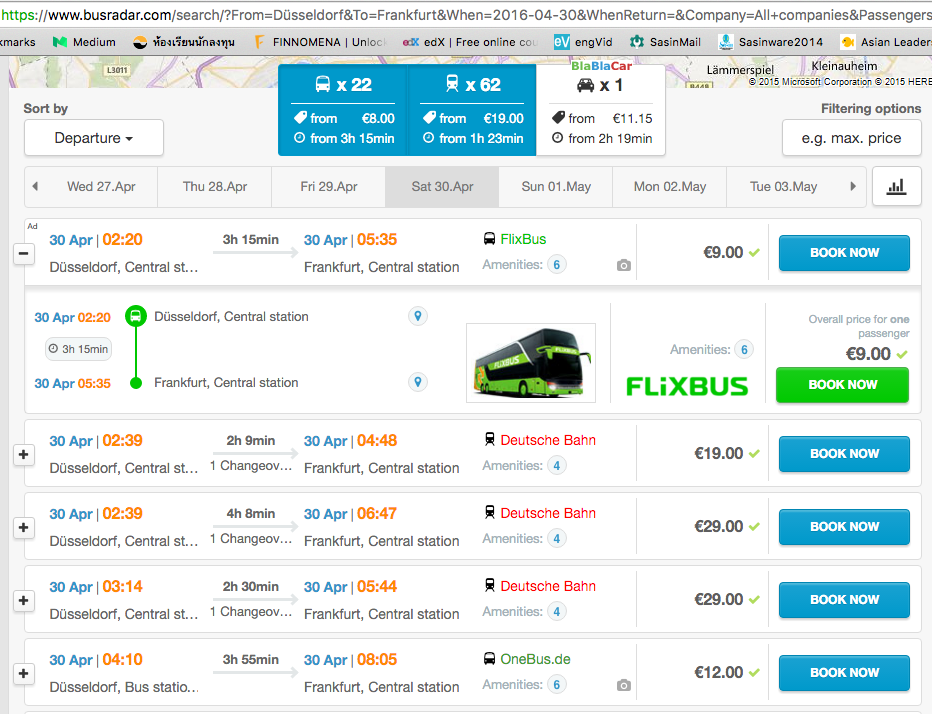Viewport: 932px width, 714px height.
Task: Click the FlixBus company link
Action: 523,240
